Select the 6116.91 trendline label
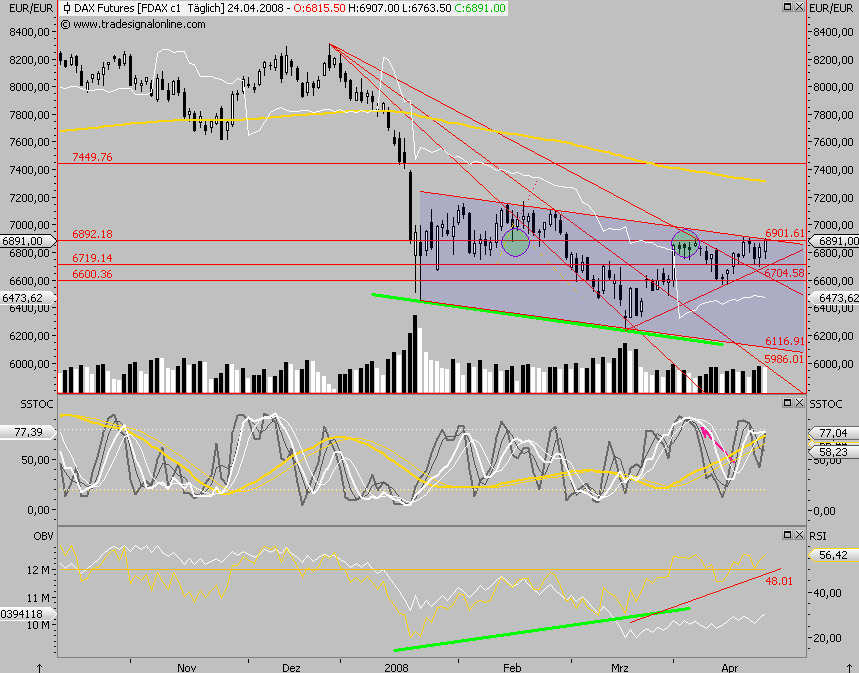Screen dimensions: 859x673 (x=784, y=341)
